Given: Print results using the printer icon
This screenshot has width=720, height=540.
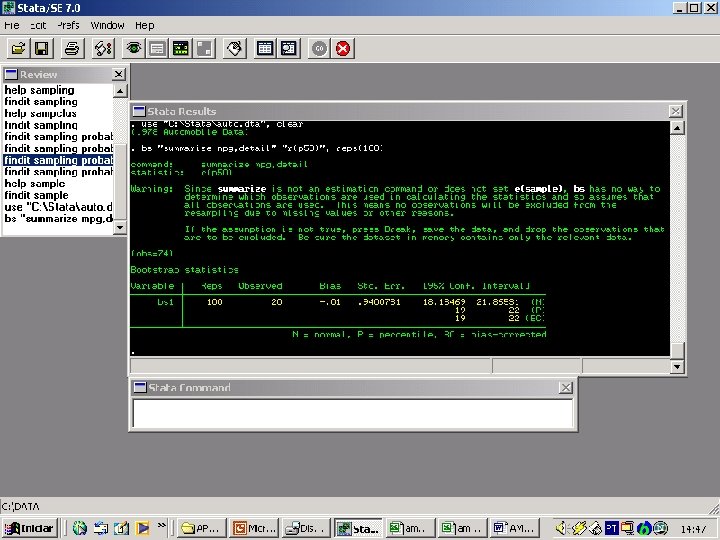Looking at the screenshot, I should tap(72, 48).
